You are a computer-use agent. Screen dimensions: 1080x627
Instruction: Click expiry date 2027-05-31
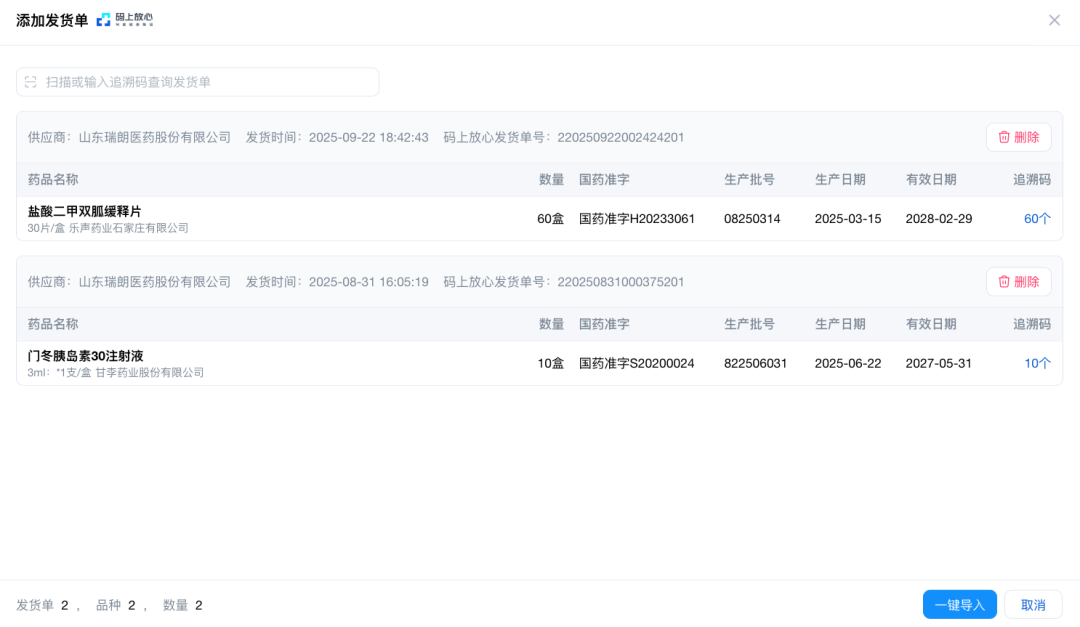938,363
